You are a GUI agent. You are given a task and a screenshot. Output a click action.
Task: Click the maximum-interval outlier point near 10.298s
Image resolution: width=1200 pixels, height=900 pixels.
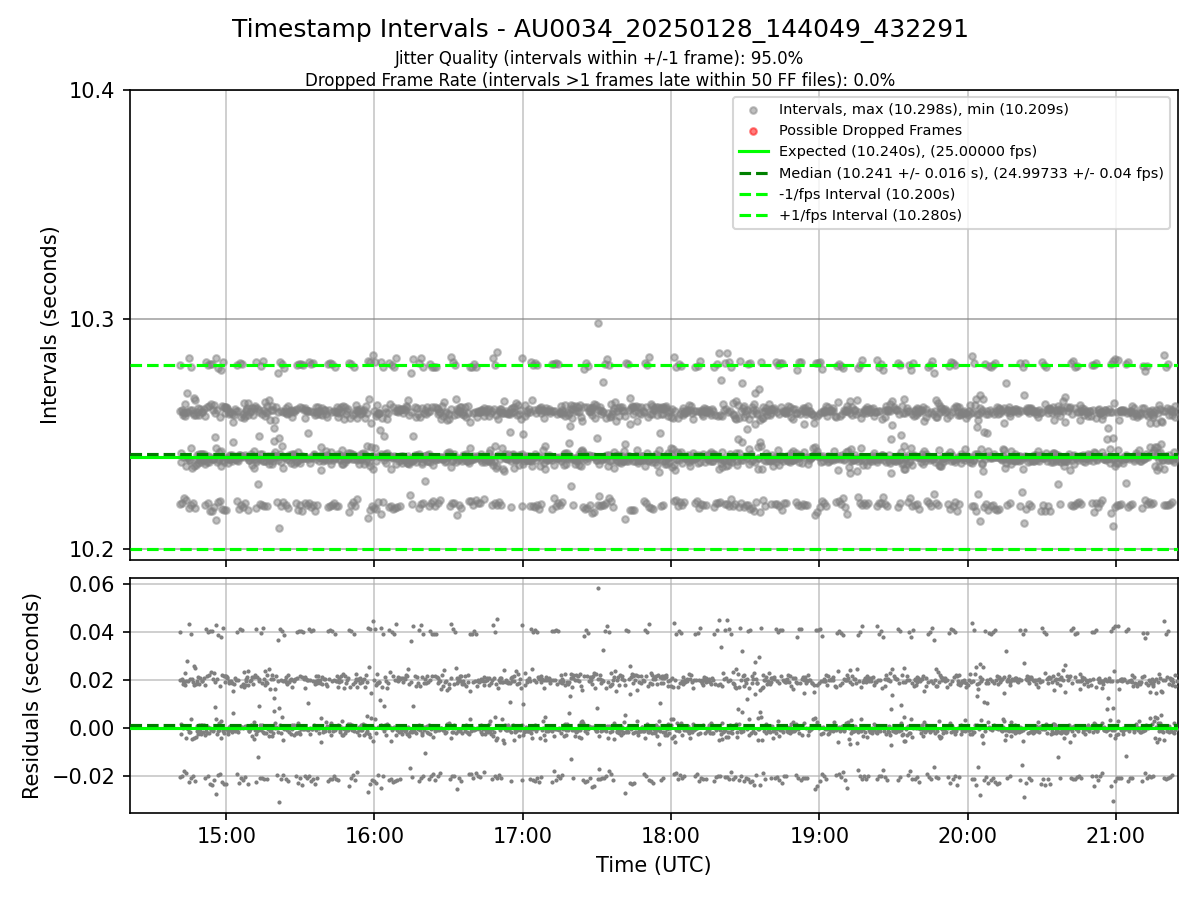(598, 323)
